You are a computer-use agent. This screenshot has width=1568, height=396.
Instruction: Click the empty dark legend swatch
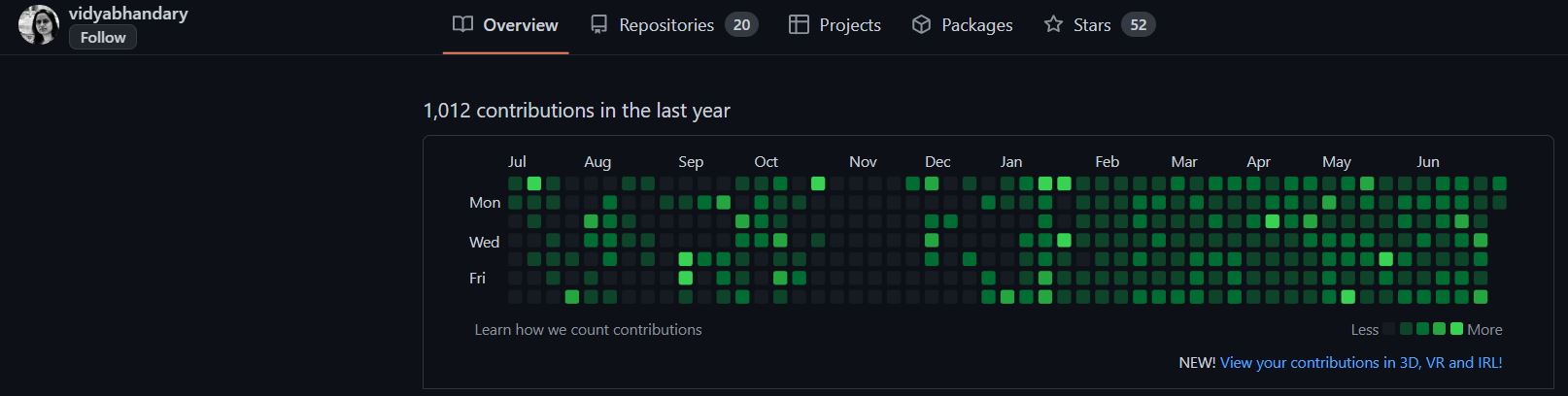1388,329
